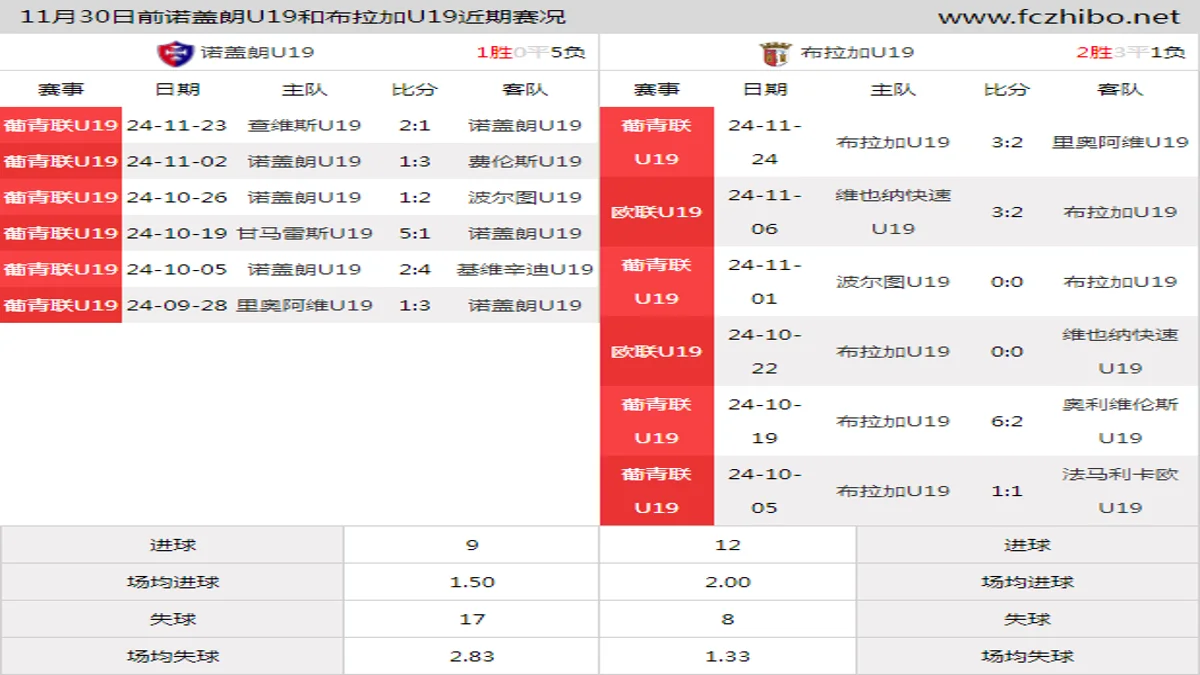Click the 欧联U19 badge on the 24-11-06 row
This screenshot has height=675, width=1200.
pos(657,212)
